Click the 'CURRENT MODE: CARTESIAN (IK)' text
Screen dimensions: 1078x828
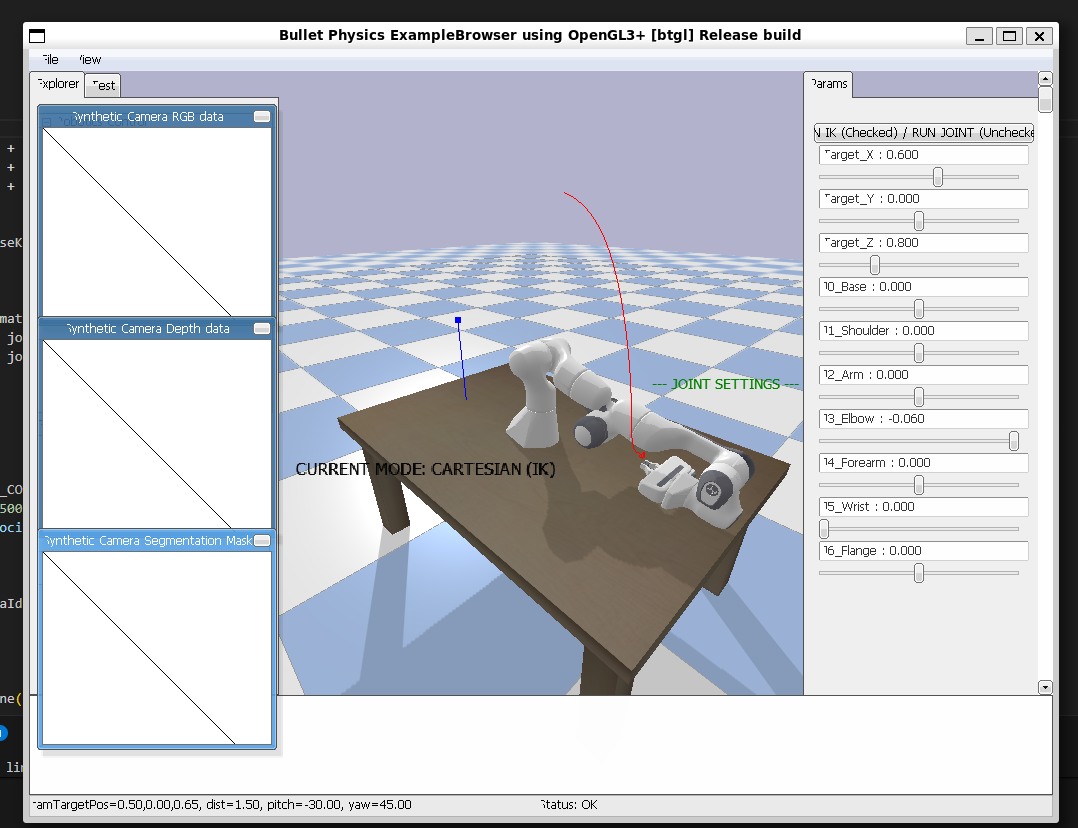pyautogui.click(x=426, y=469)
